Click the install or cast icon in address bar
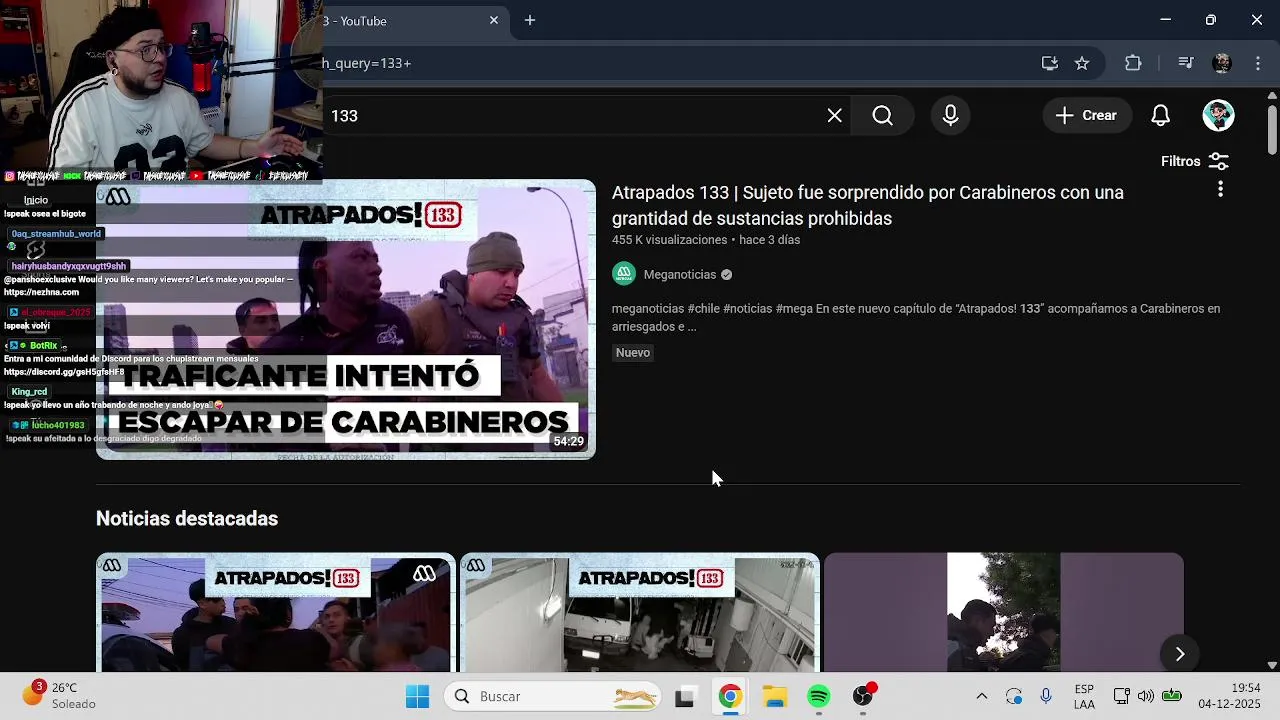1280x720 pixels. (x=1050, y=63)
